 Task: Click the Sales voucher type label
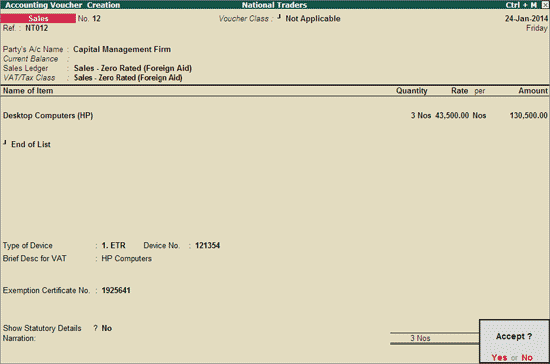point(38,18)
